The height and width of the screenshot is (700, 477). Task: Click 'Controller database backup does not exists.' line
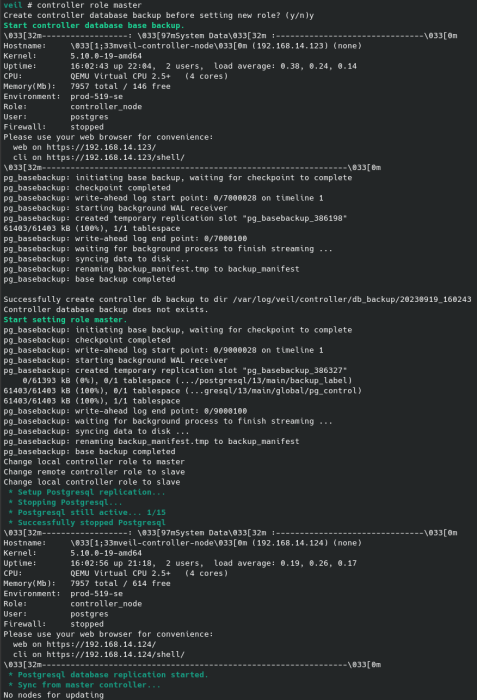point(106,310)
